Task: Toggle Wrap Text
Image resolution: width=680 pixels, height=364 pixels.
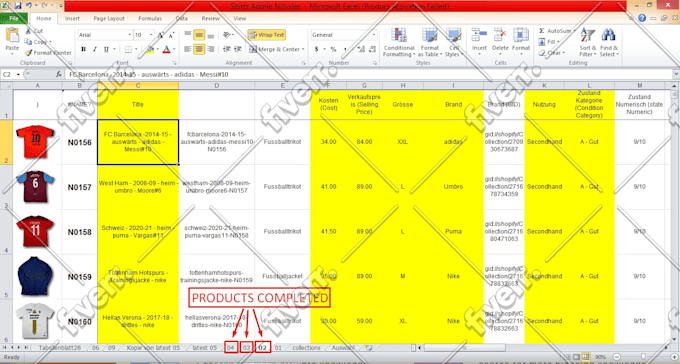Action: tap(267, 35)
